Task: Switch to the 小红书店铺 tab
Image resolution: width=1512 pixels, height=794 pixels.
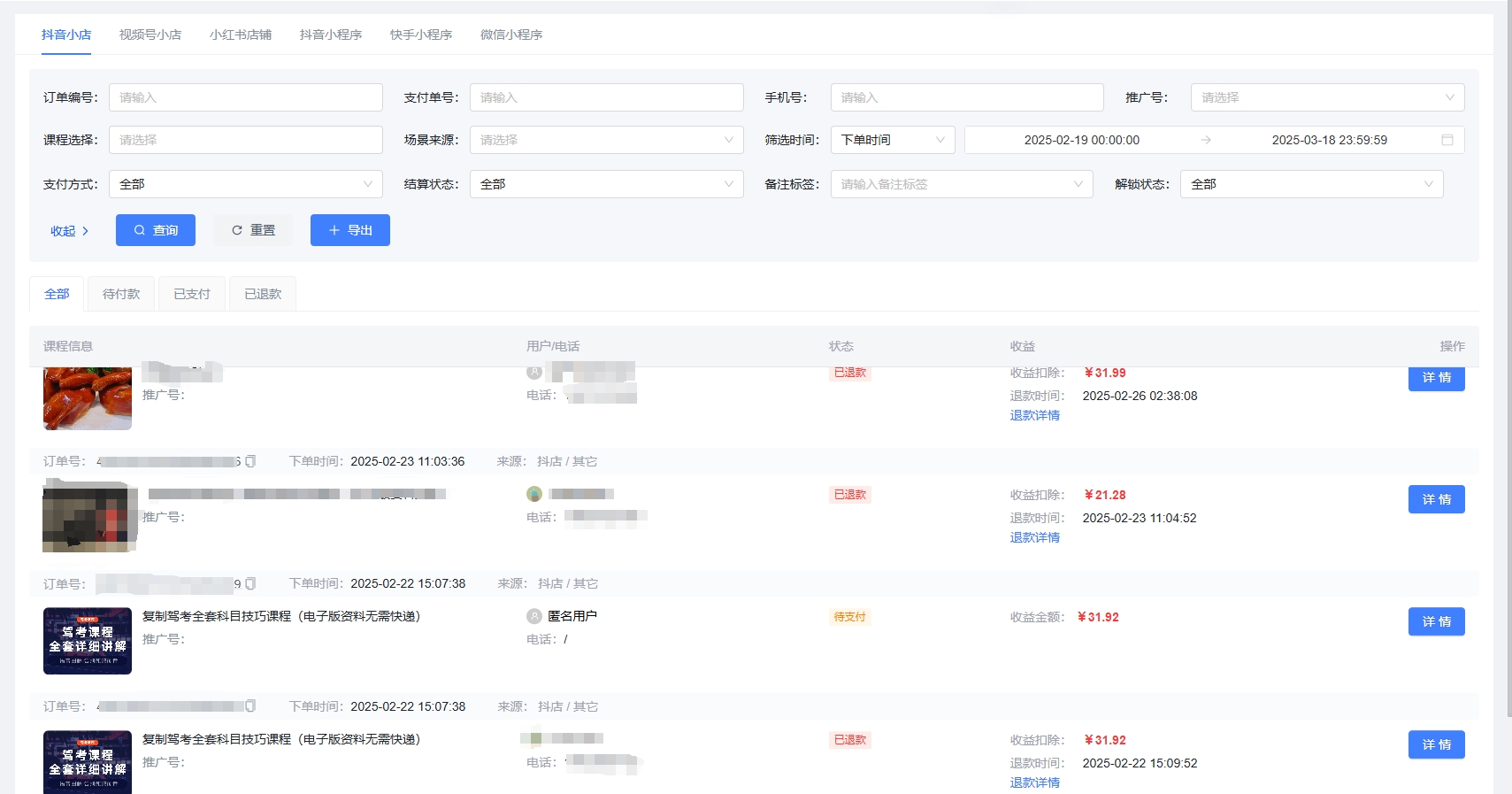Action: pyautogui.click(x=241, y=35)
